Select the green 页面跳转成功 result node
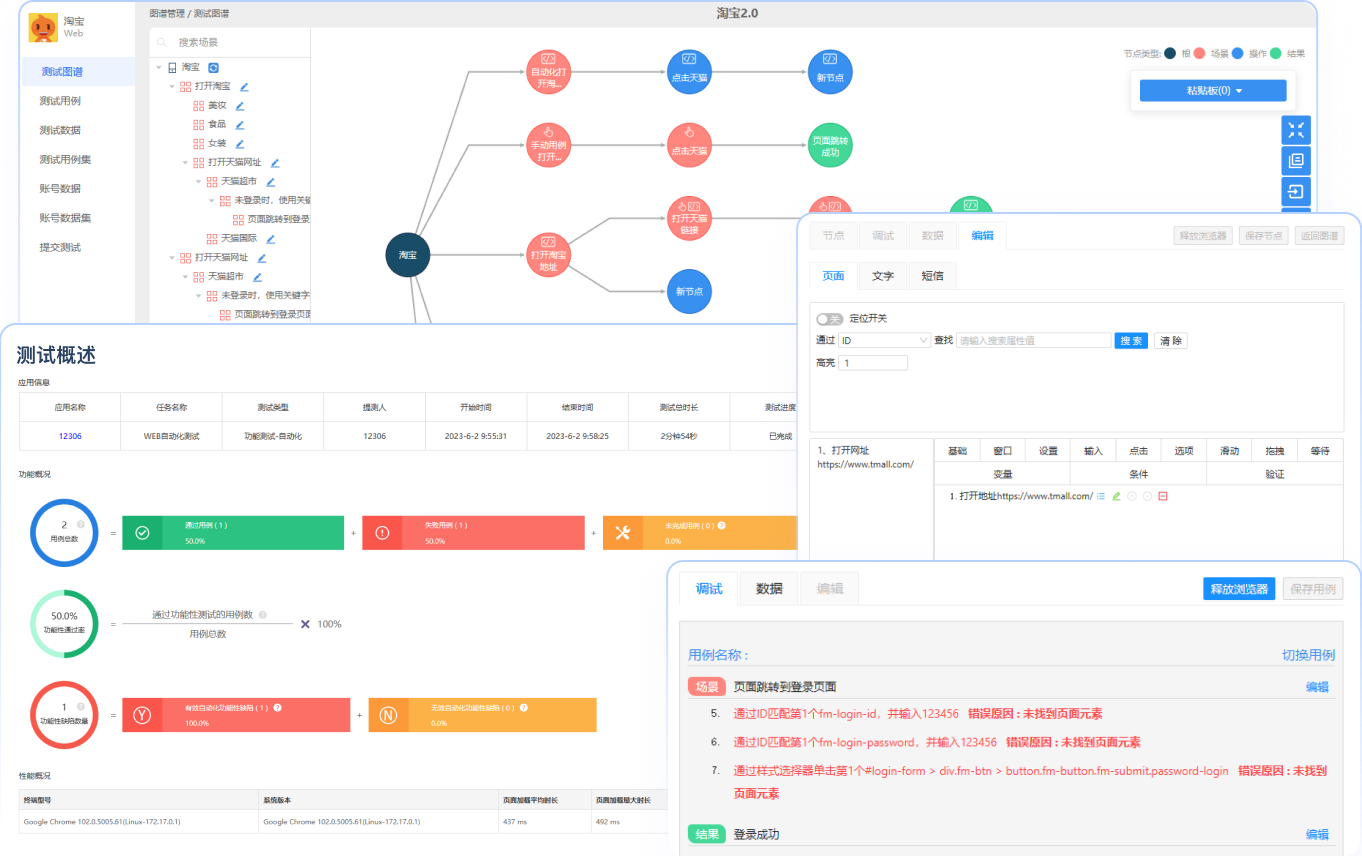Viewport: 1362px width, 856px height. click(830, 146)
